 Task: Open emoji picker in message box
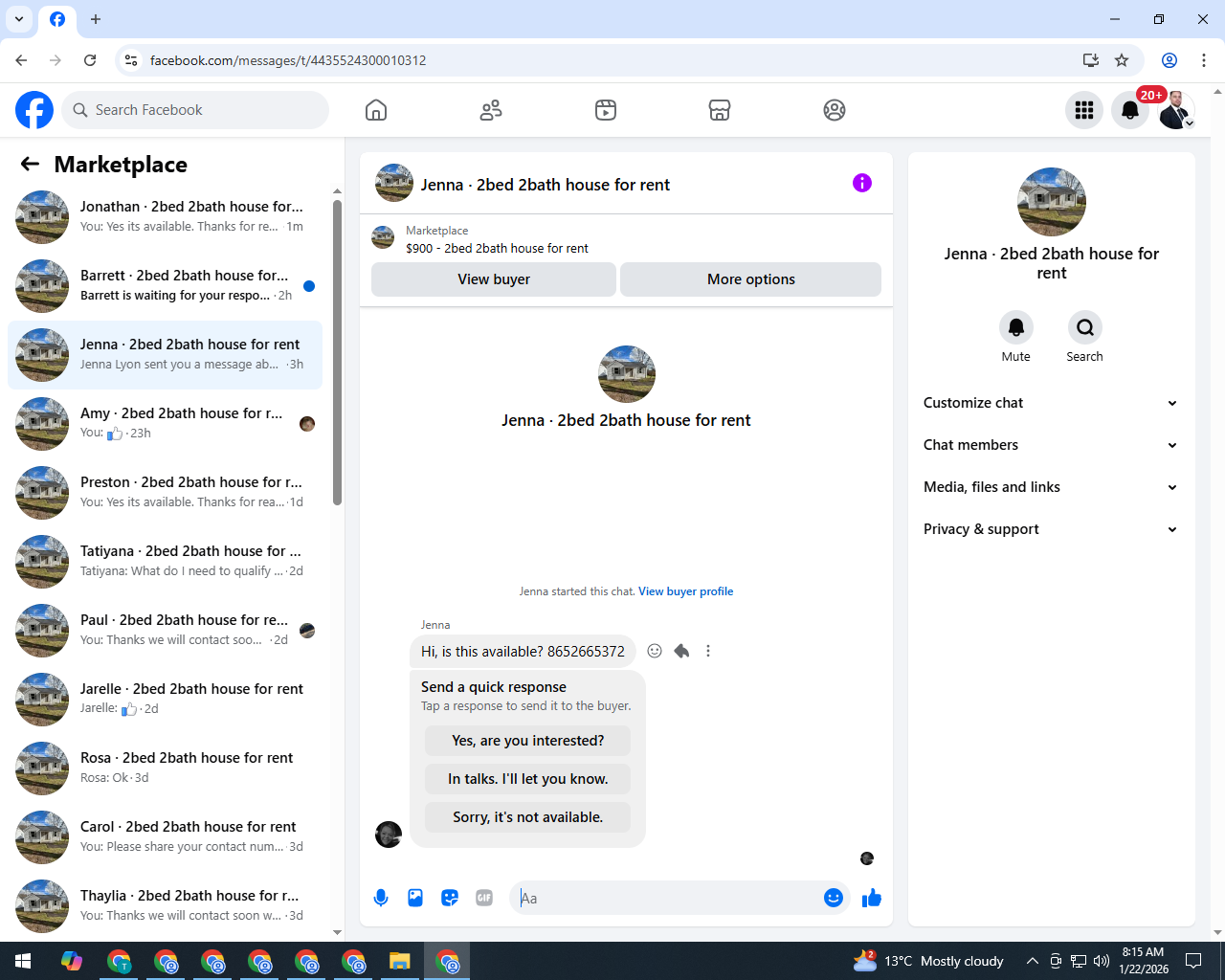click(834, 898)
